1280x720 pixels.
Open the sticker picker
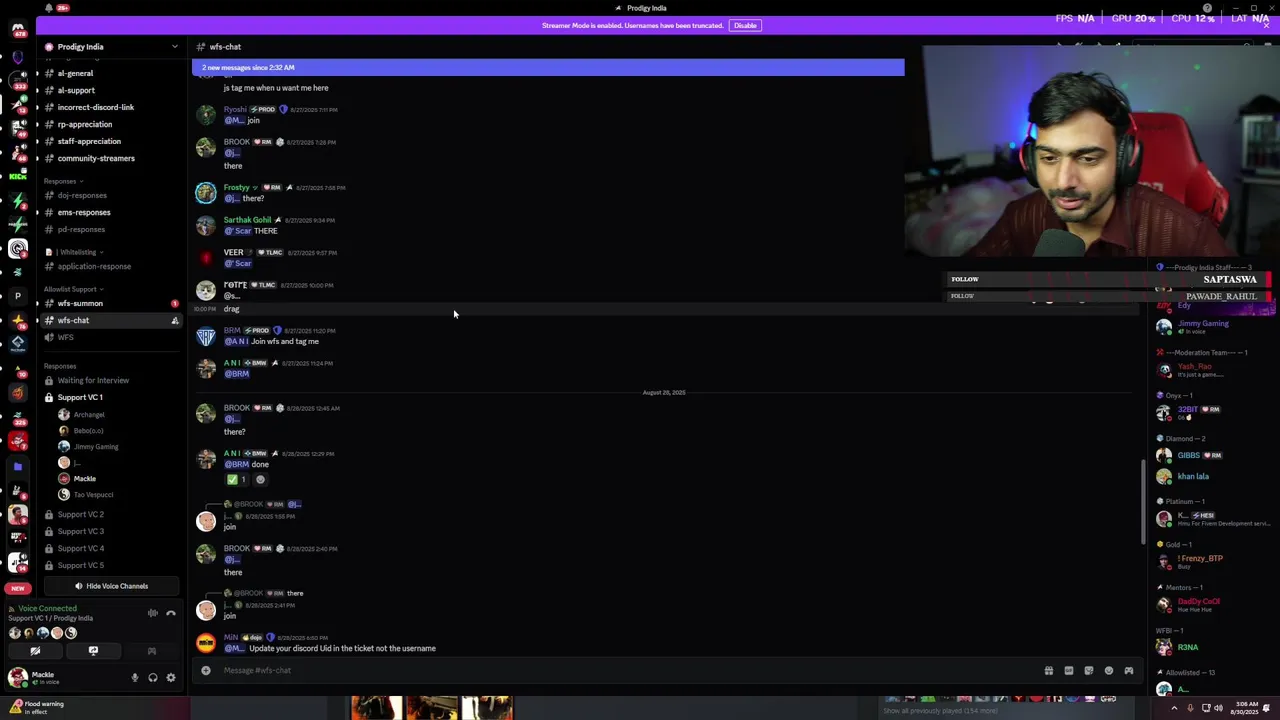coord(1088,671)
